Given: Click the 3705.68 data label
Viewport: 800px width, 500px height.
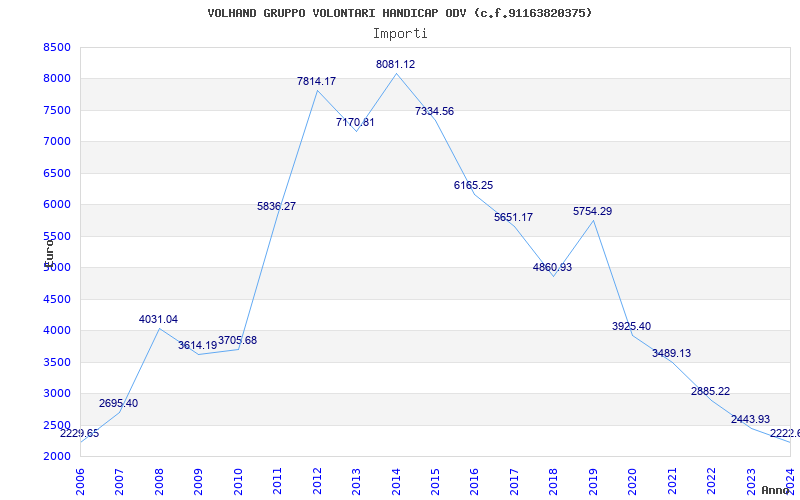Looking at the screenshot, I should point(237,340).
